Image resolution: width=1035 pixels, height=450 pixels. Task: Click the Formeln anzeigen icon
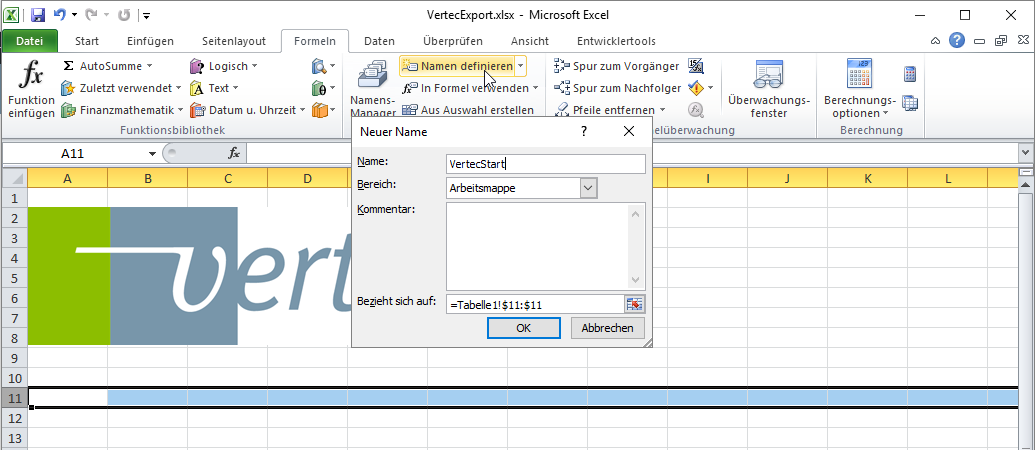point(696,67)
